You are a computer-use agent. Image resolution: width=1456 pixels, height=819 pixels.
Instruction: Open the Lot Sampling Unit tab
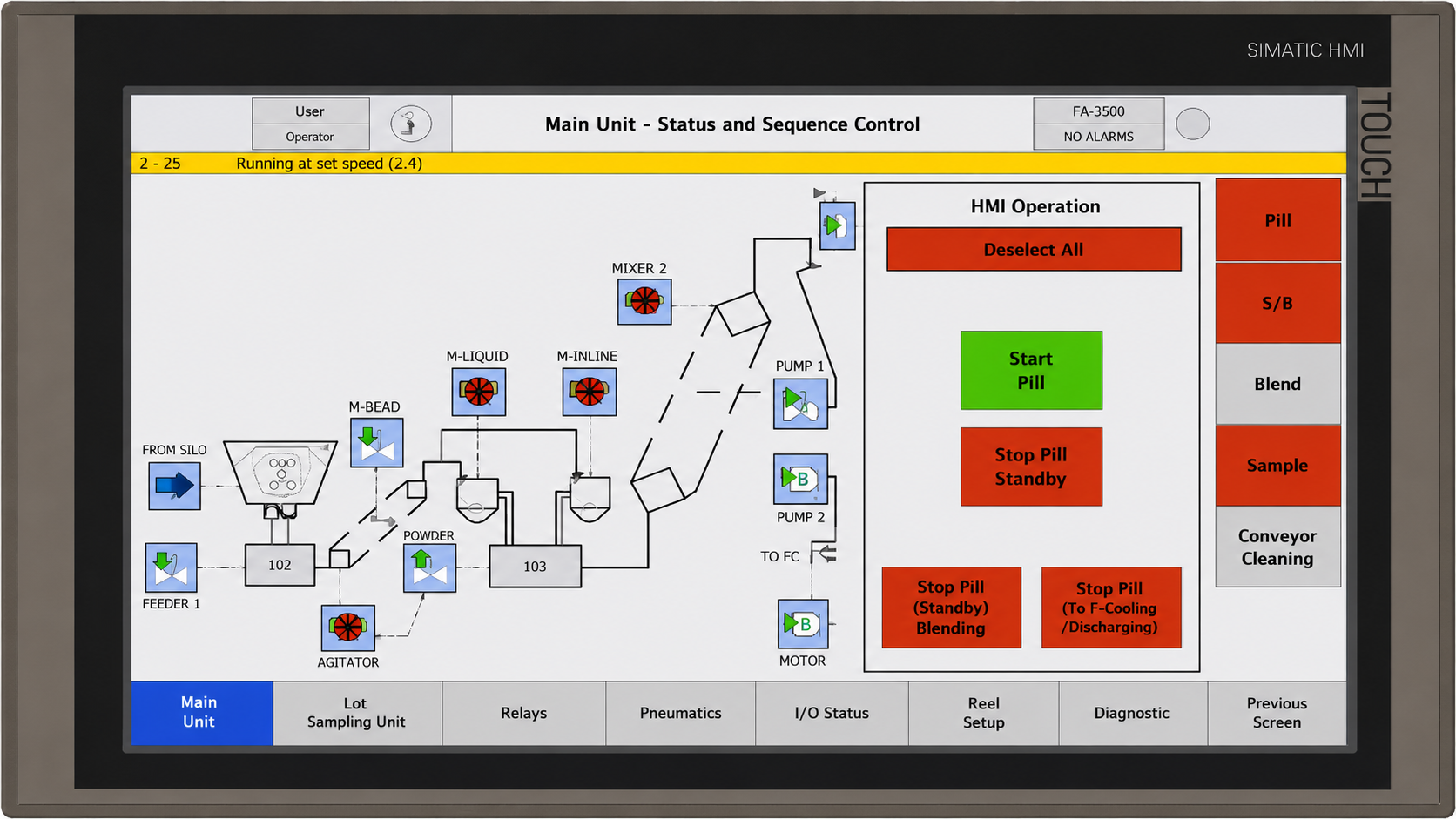click(x=357, y=713)
